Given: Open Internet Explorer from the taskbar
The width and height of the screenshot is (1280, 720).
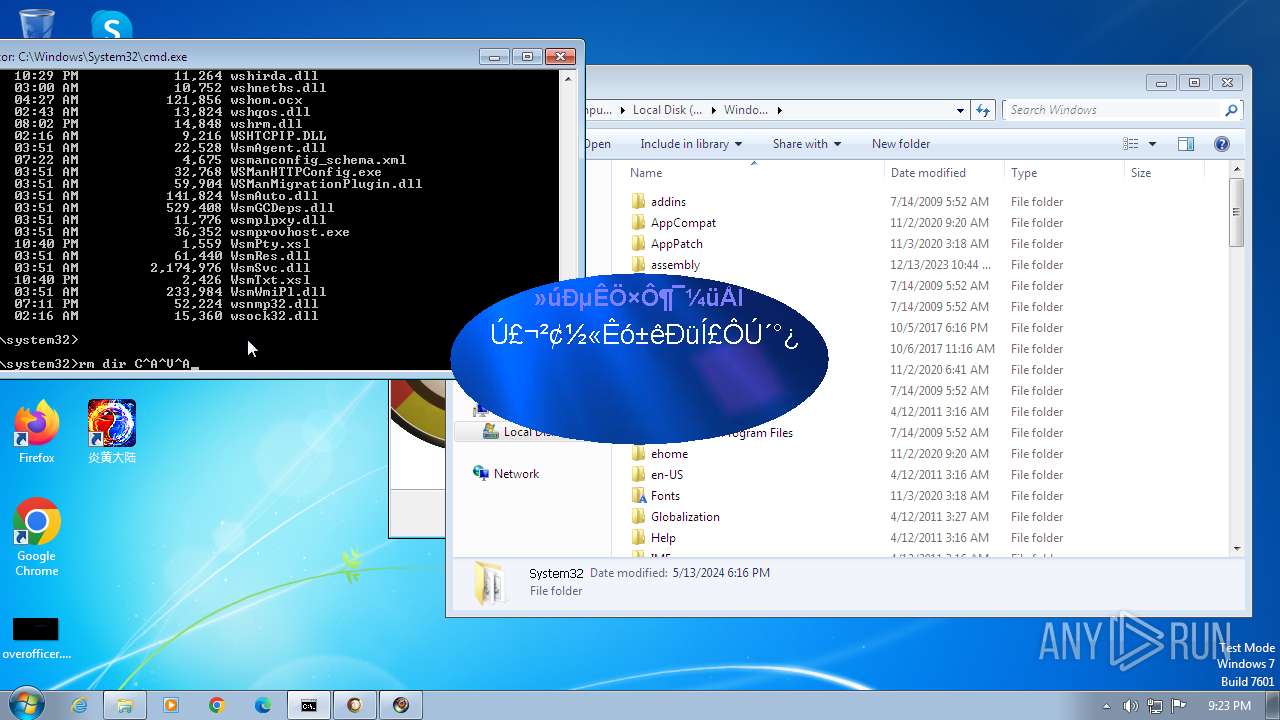Looking at the screenshot, I should click(79, 705).
